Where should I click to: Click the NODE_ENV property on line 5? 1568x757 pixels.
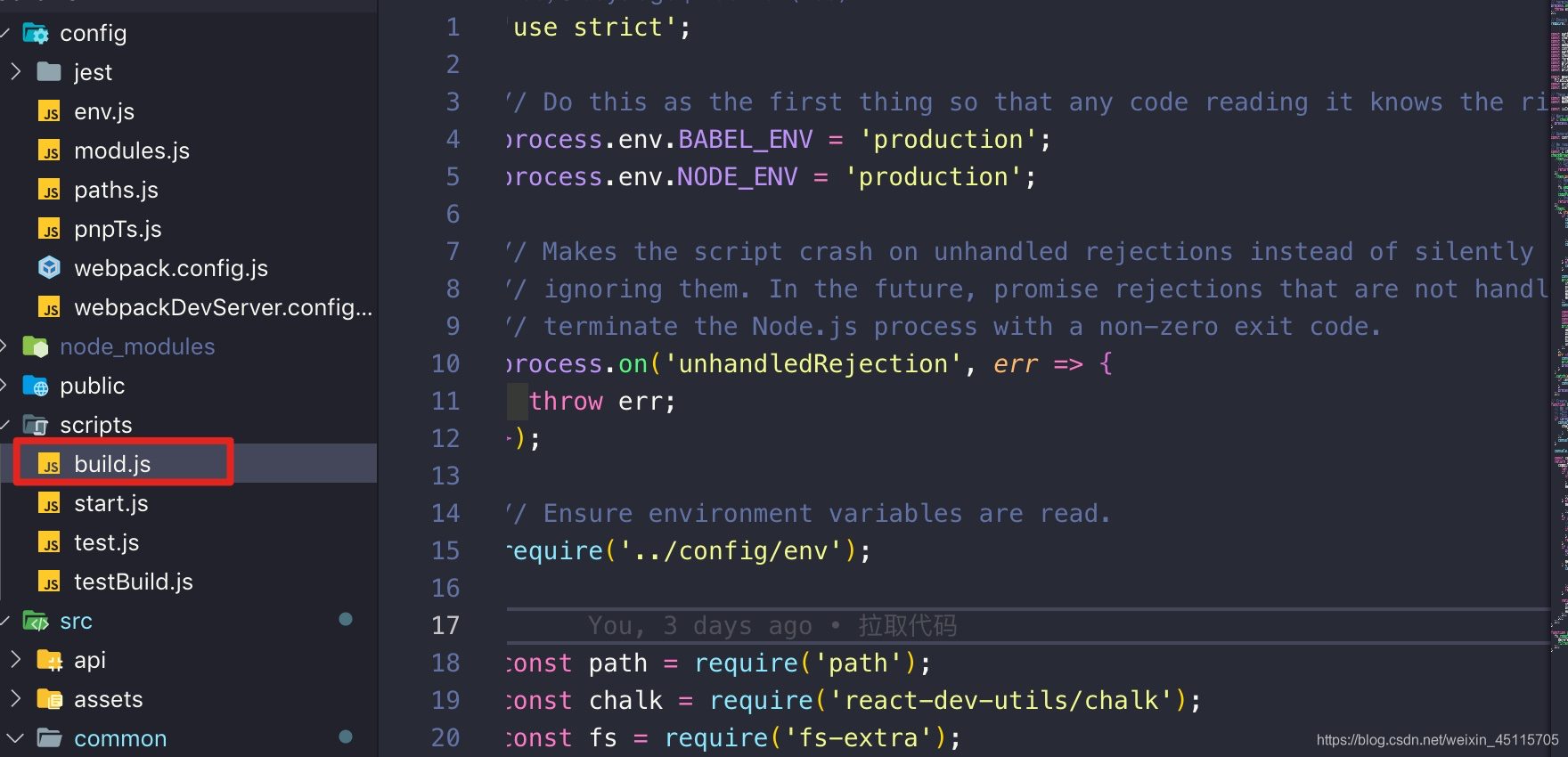click(738, 176)
